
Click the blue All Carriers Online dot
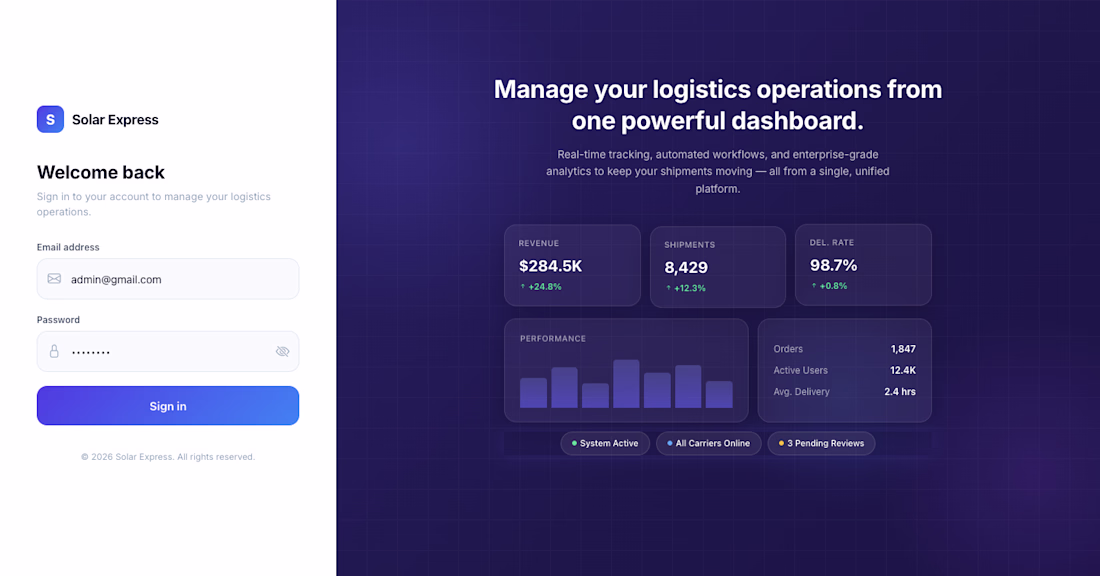(x=669, y=443)
